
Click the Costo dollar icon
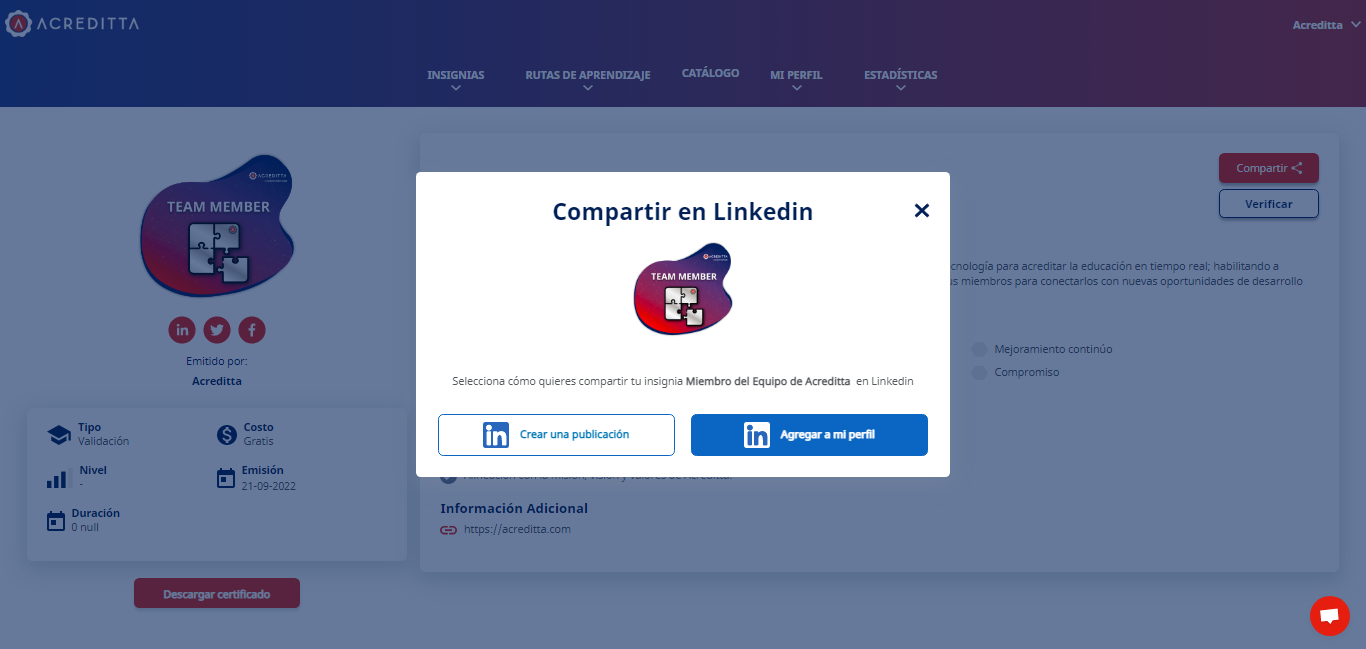pos(227,435)
